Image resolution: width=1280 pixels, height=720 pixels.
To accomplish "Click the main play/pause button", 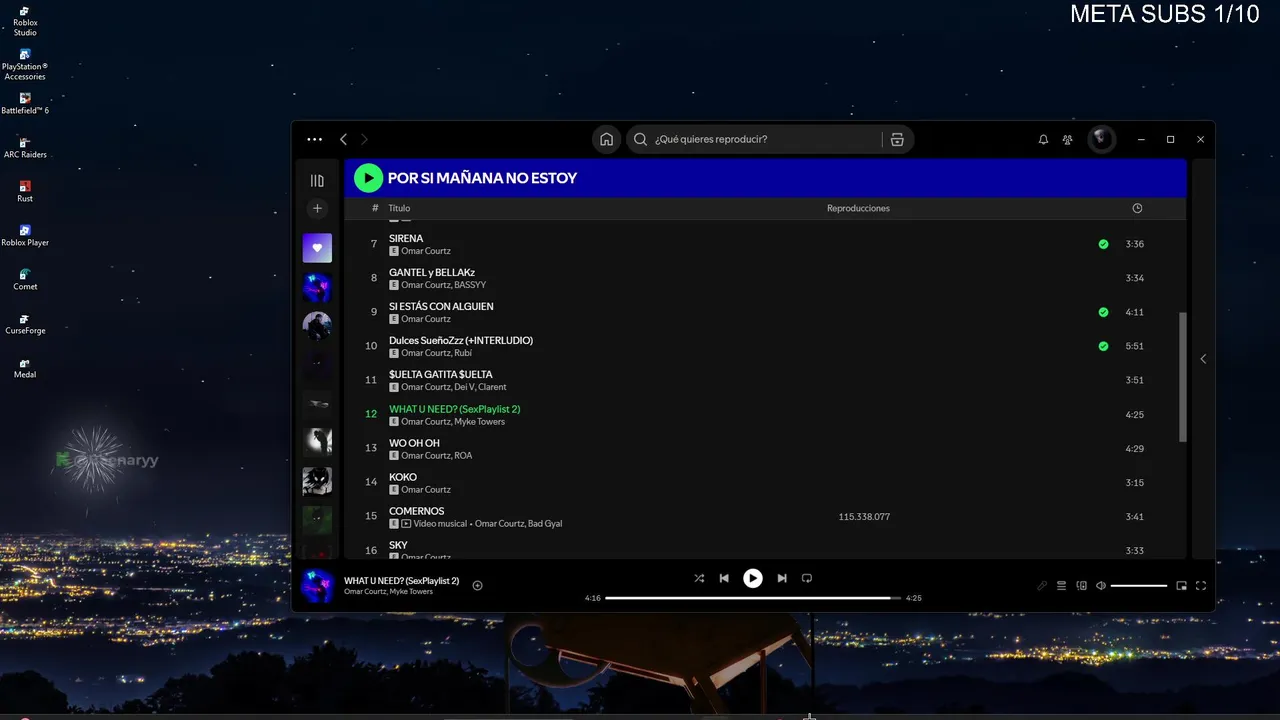I will click(x=753, y=578).
